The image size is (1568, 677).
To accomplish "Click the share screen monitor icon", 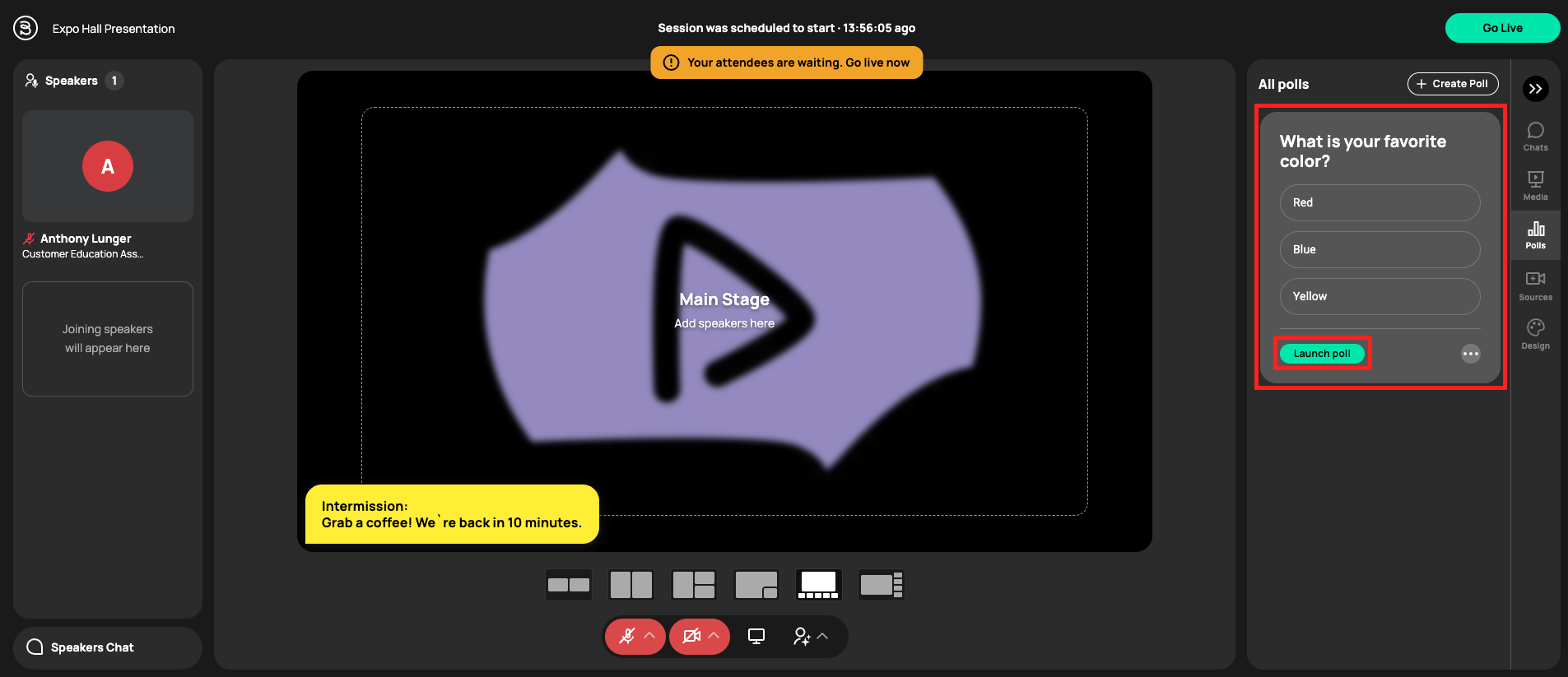I will (x=756, y=637).
